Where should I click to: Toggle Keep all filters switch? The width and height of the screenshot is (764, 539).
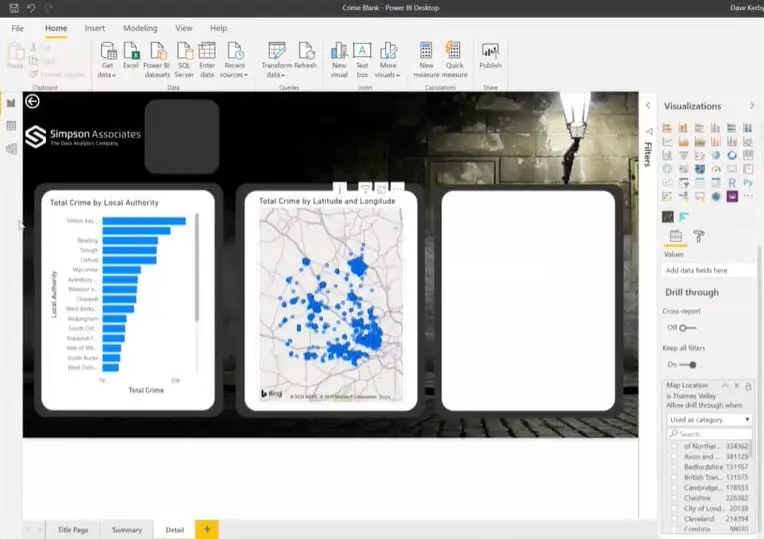688,365
